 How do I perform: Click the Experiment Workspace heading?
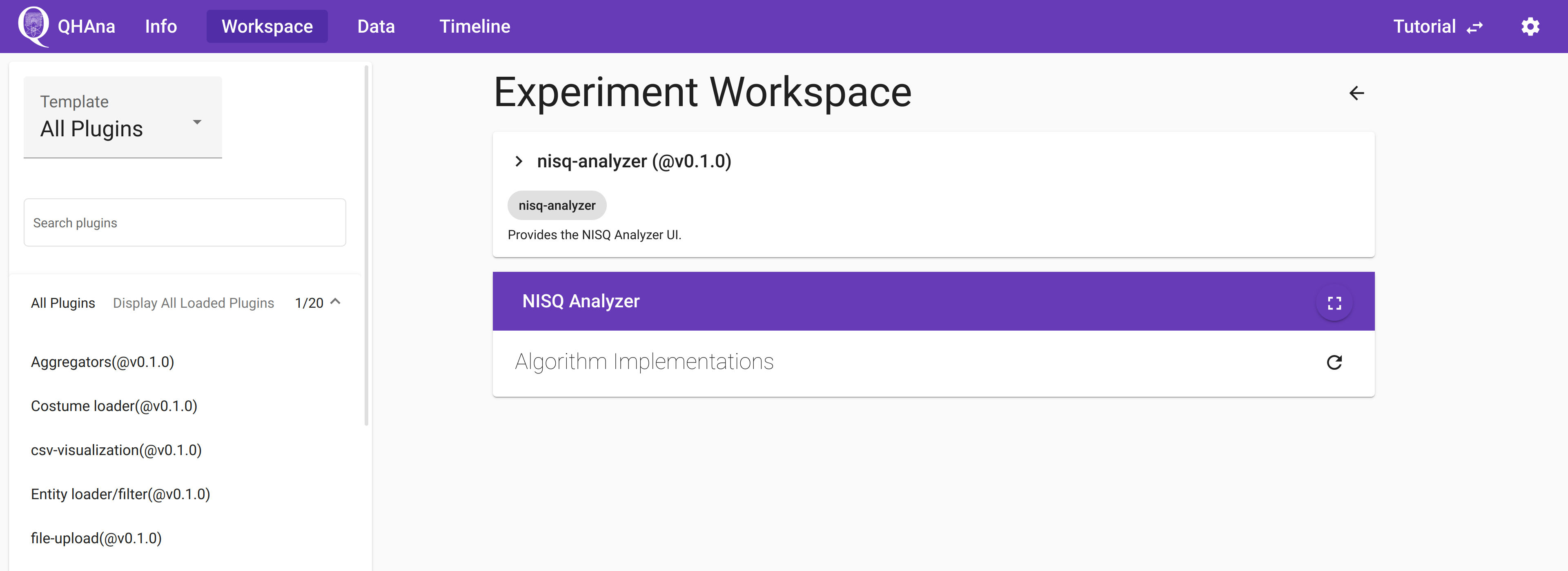tap(702, 93)
